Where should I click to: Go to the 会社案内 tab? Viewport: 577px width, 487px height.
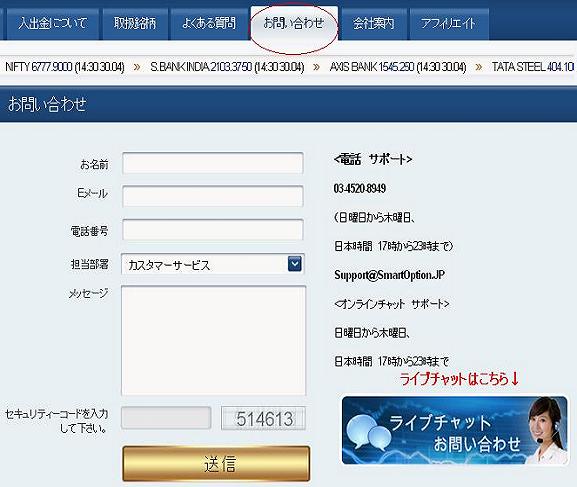pos(374,24)
